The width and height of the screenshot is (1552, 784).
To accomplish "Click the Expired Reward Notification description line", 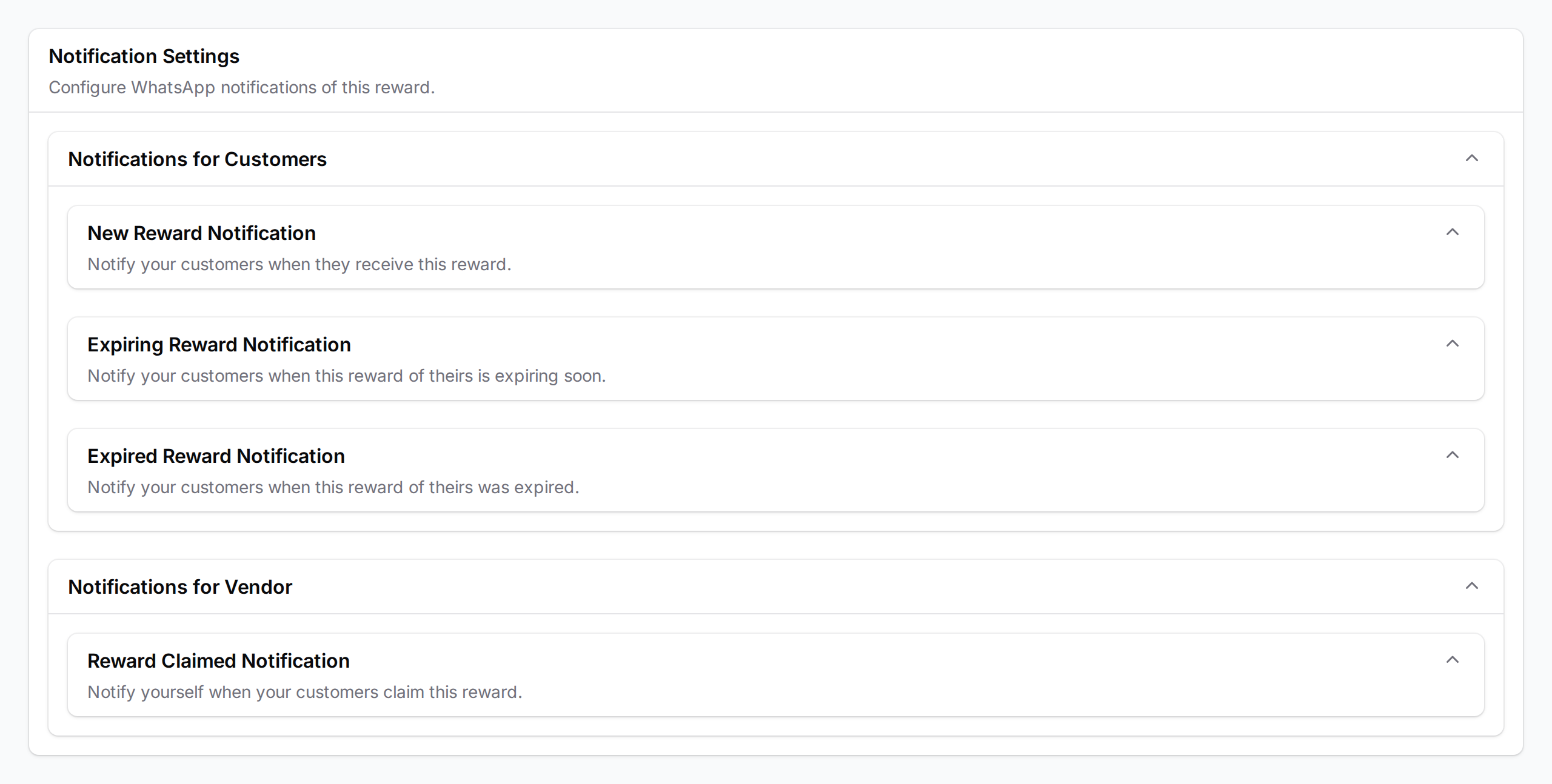I will click(x=333, y=487).
